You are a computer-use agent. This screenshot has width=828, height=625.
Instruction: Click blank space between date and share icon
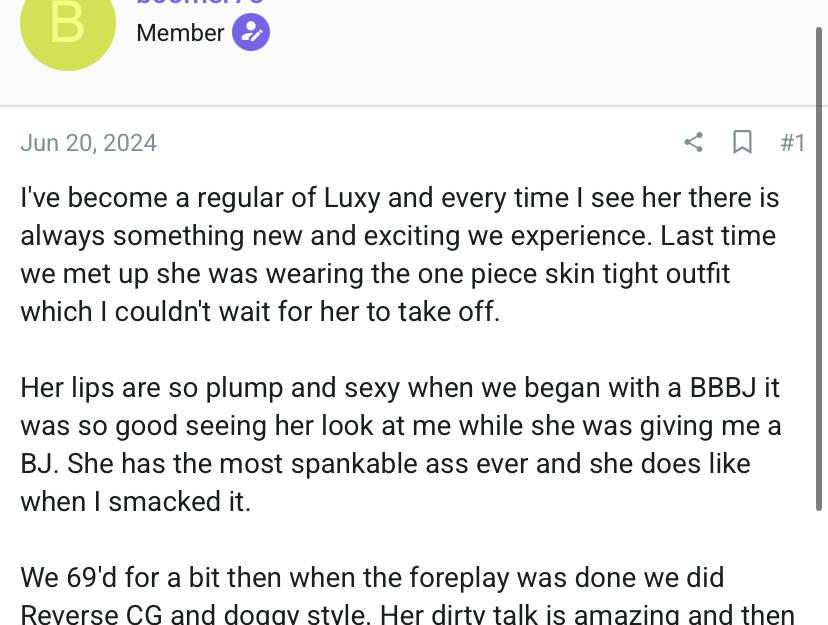point(420,143)
